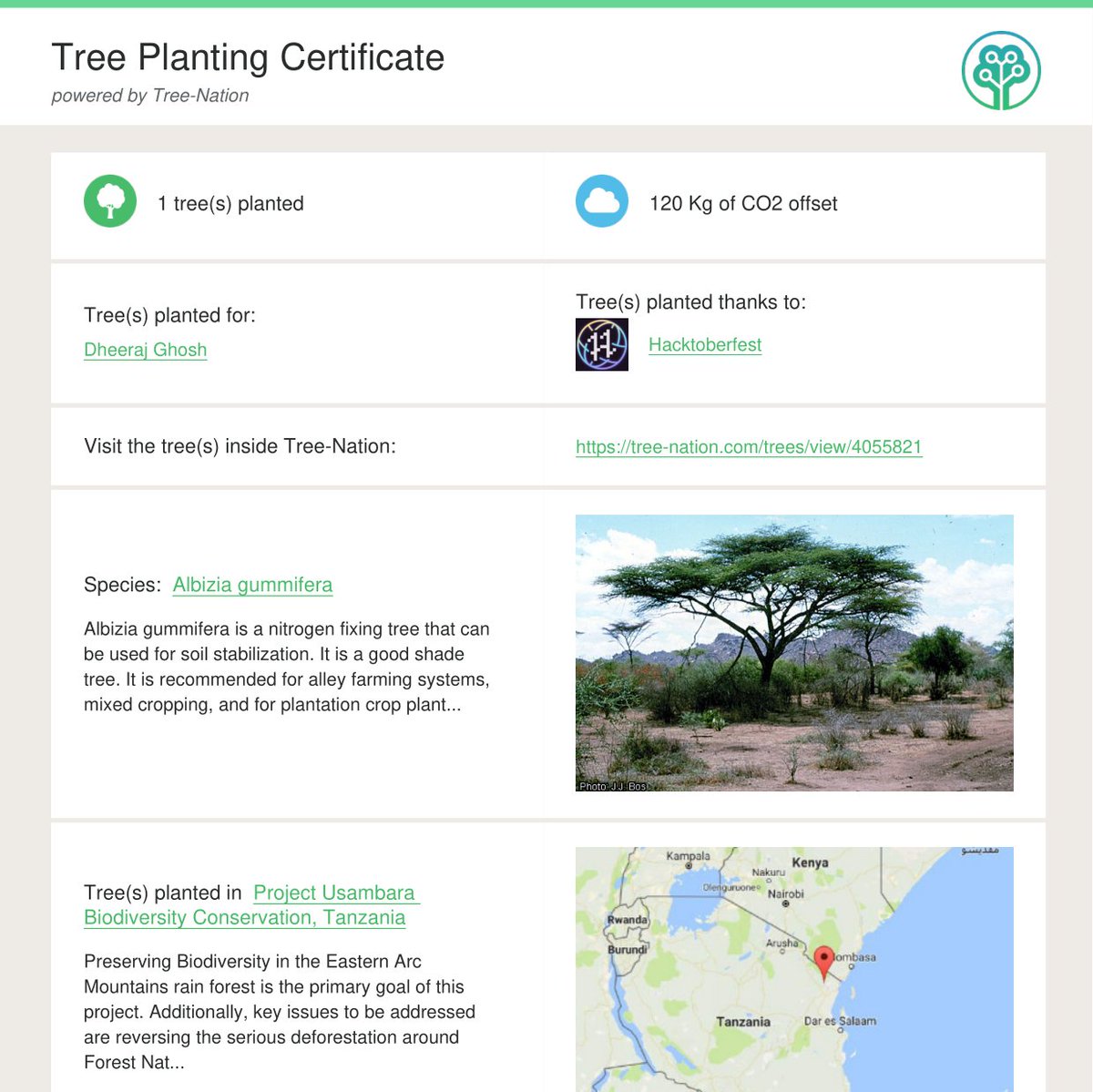1093x1092 pixels.
Task: Click the Tanzania country label on map
Action: click(743, 1022)
